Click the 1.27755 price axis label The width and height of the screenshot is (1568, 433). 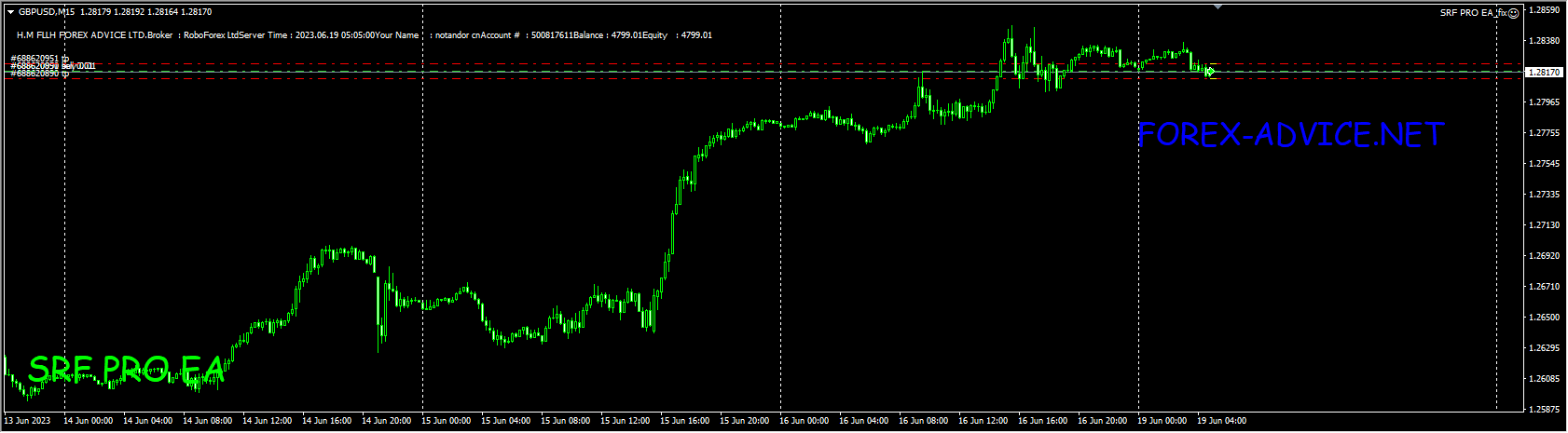[1546, 133]
